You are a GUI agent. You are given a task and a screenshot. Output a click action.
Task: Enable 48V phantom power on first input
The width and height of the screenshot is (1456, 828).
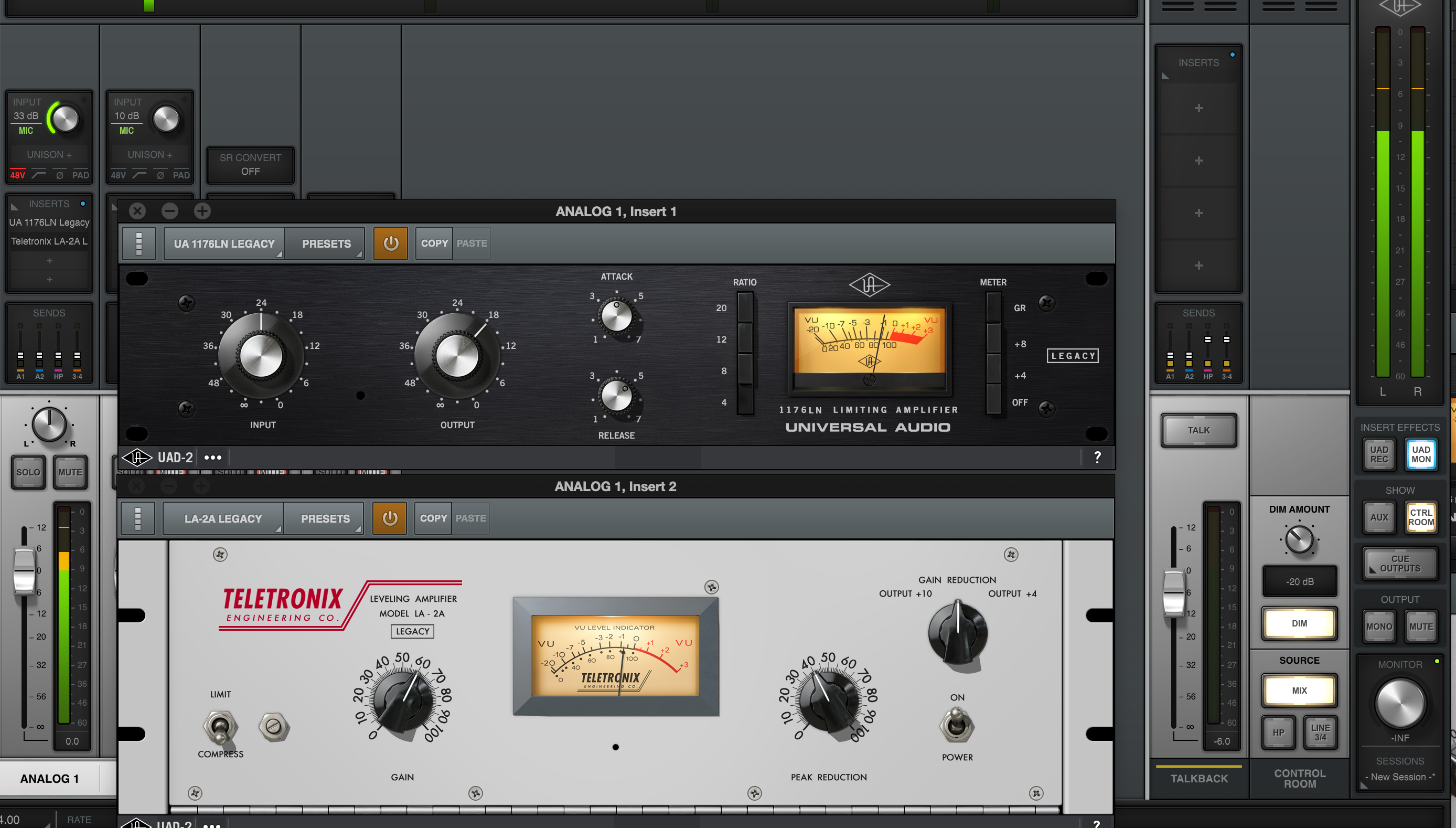(18, 175)
